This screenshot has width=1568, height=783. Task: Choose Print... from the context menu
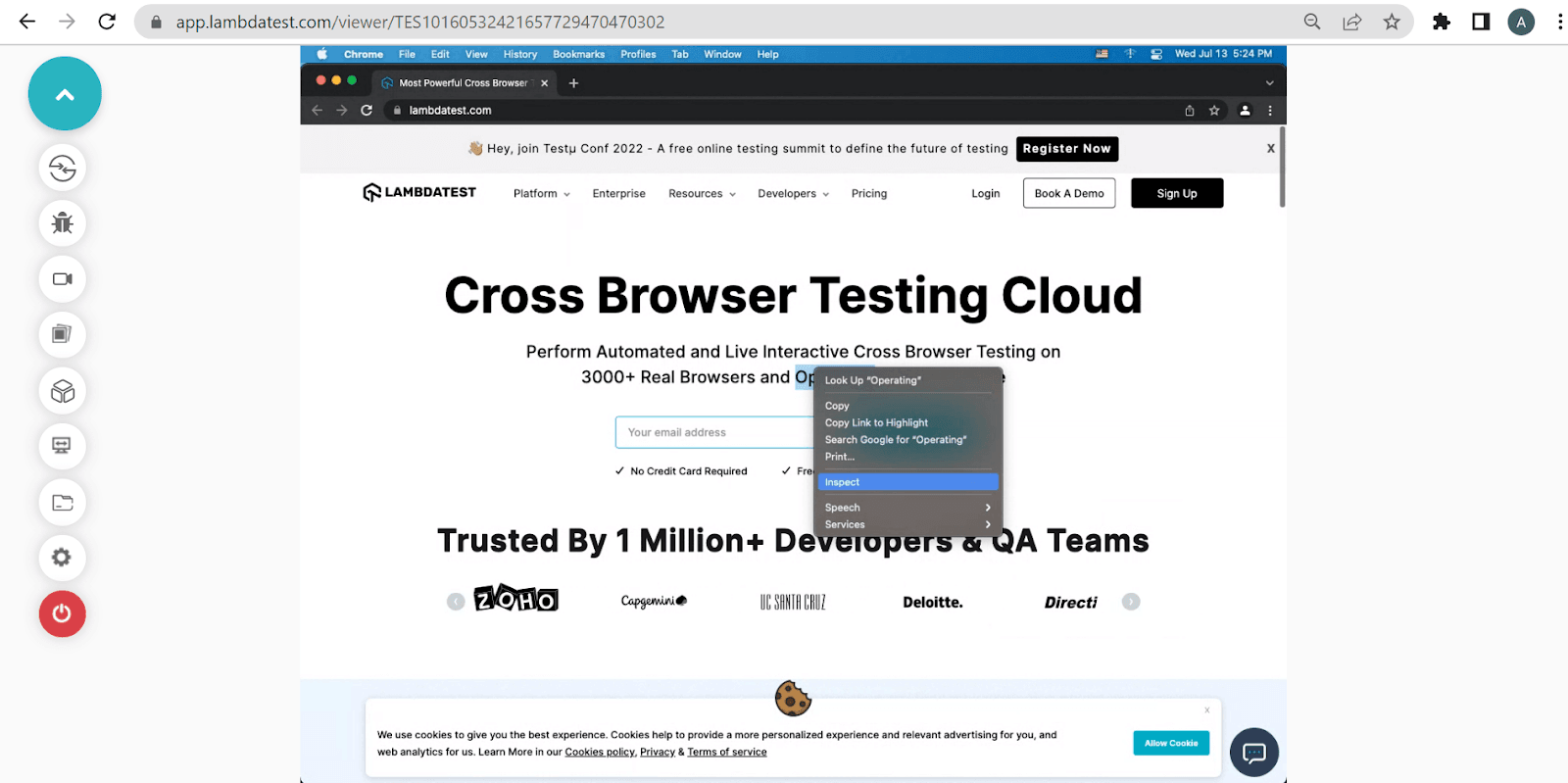(907, 457)
